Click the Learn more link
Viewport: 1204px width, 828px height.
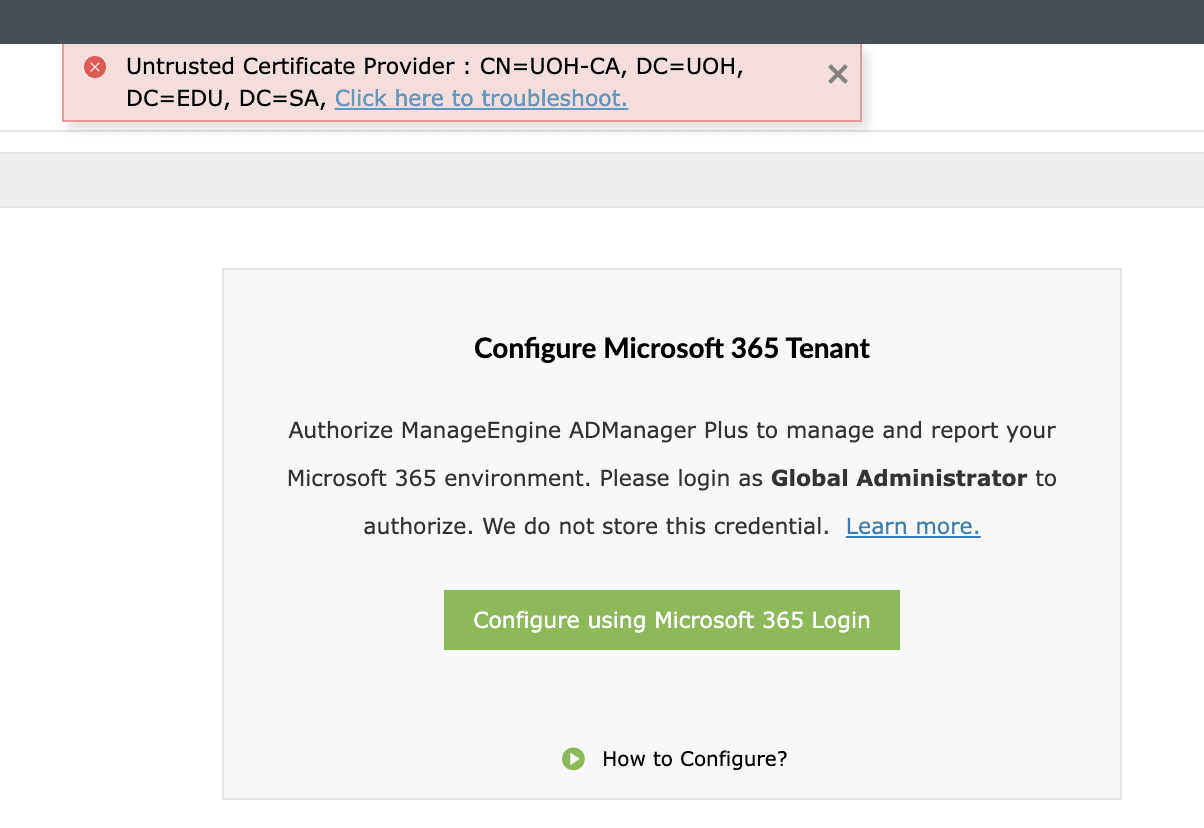(912, 526)
